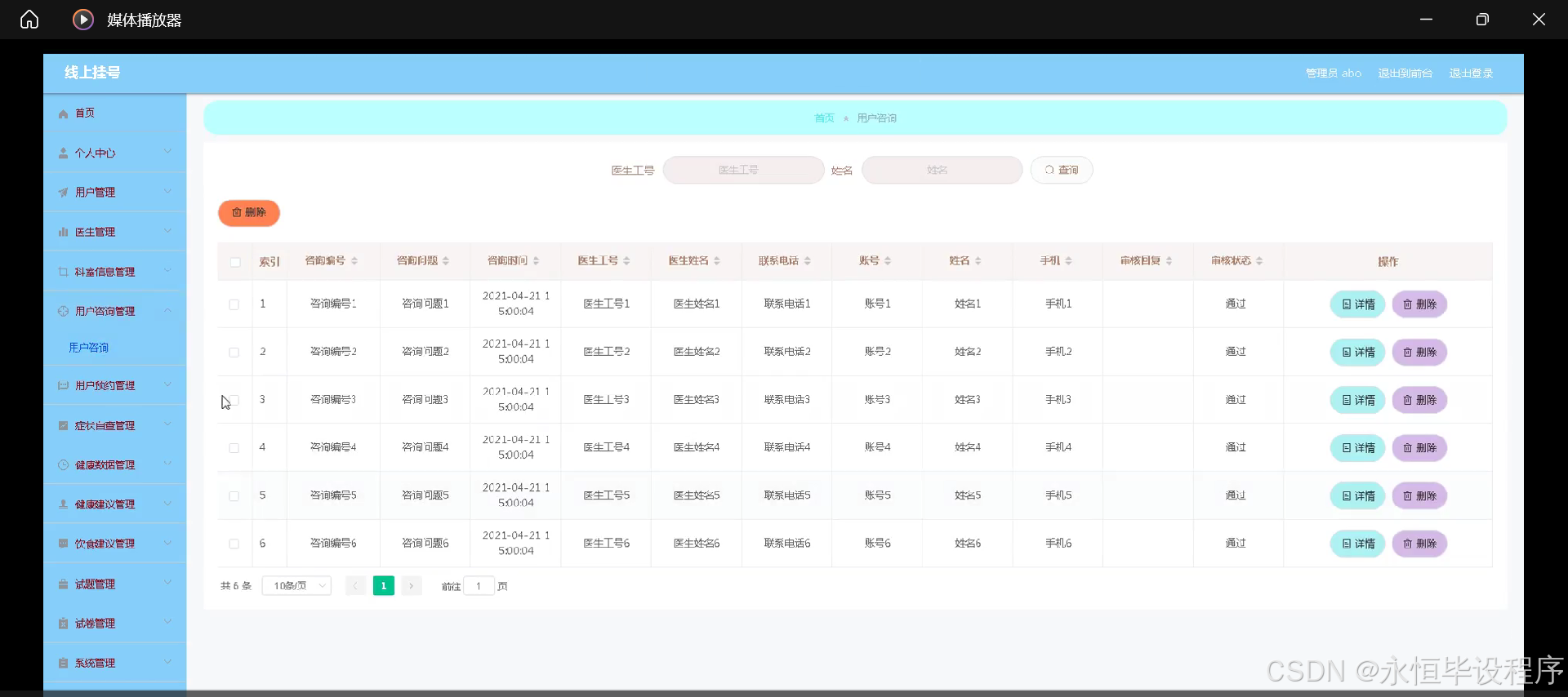The height and width of the screenshot is (697, 1568).
Task: Open the 试题管理 menu
Action: pyautogui.click(x=114, y=584)
